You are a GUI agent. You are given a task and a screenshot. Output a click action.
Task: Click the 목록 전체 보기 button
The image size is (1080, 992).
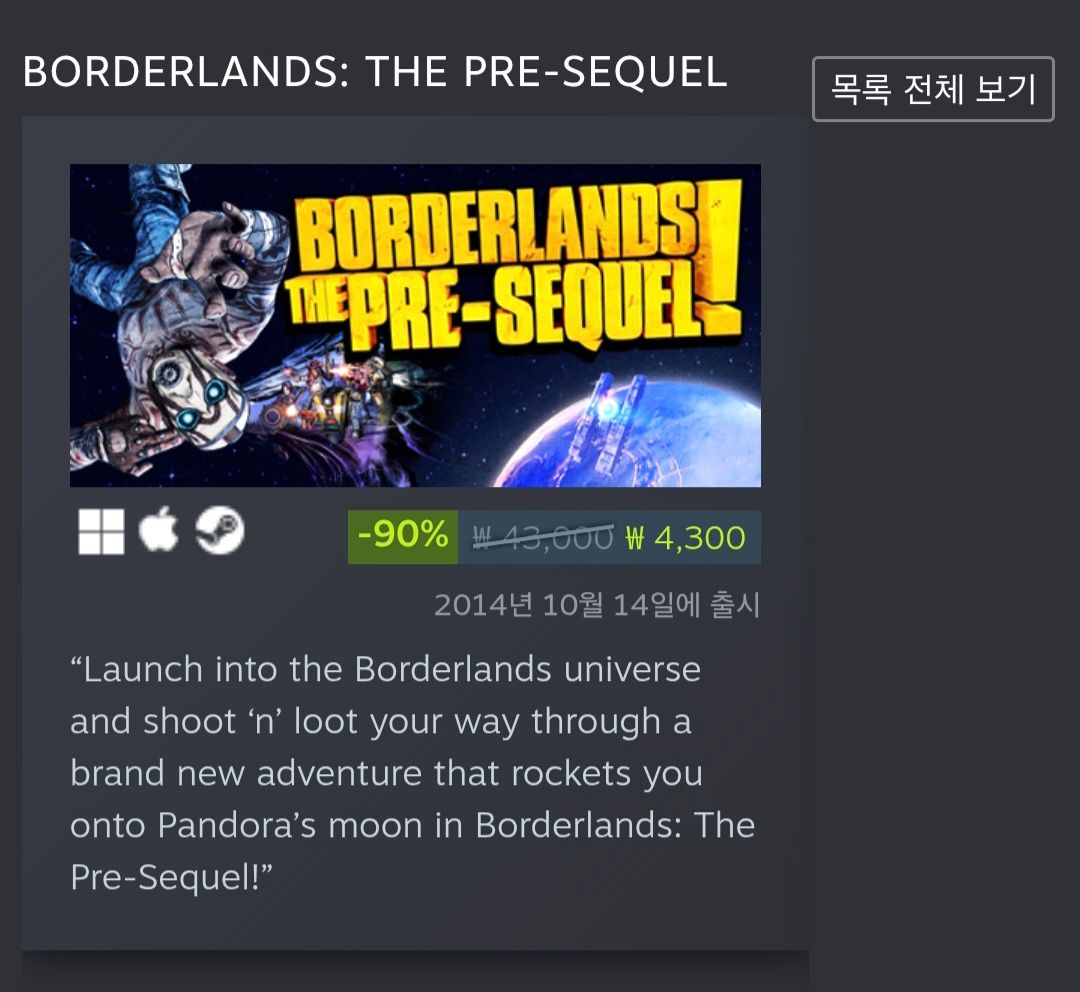(x=933, y=89)
